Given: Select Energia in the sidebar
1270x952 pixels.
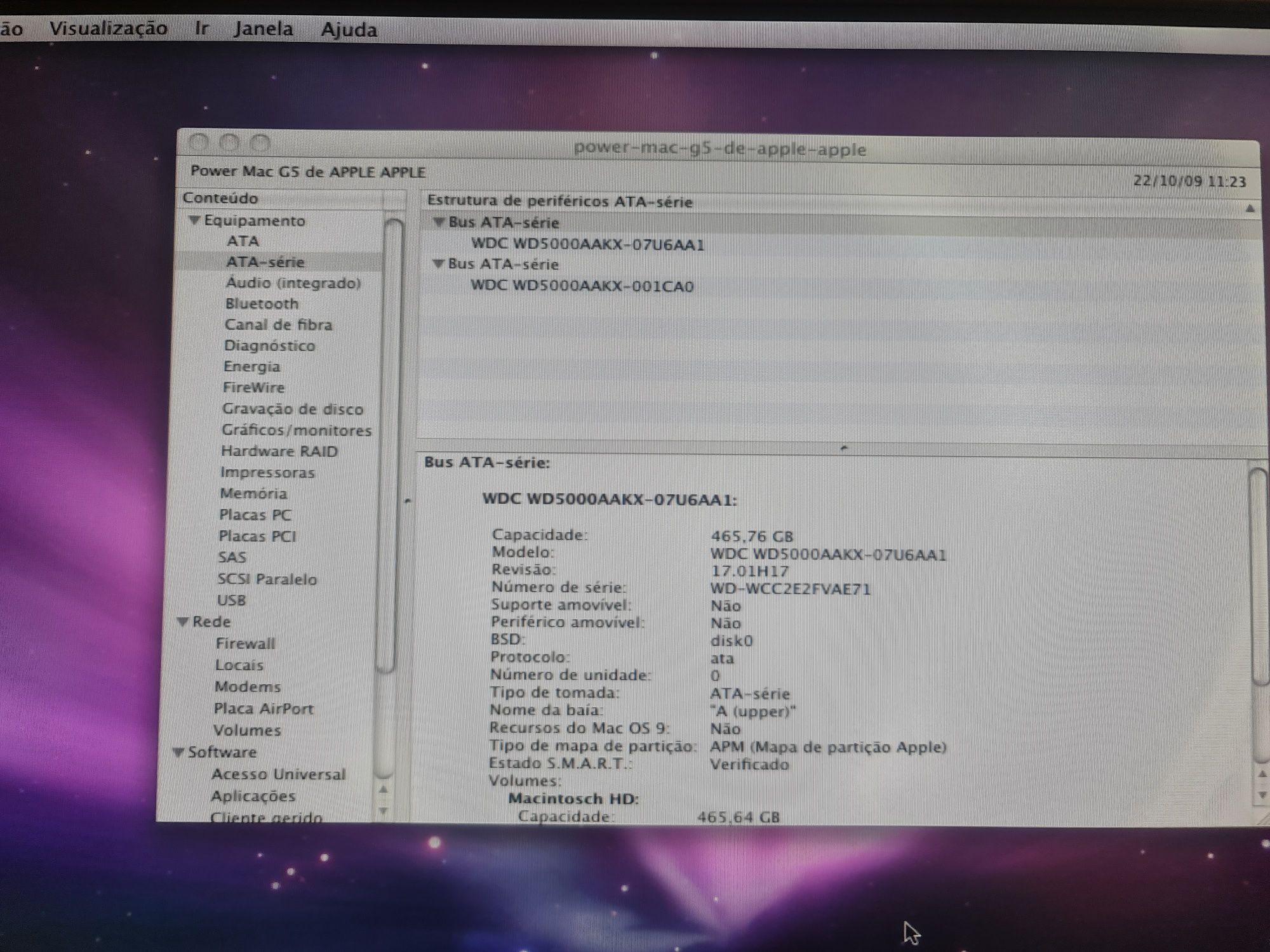Looking at the screenshot, I should coord(251,367).
